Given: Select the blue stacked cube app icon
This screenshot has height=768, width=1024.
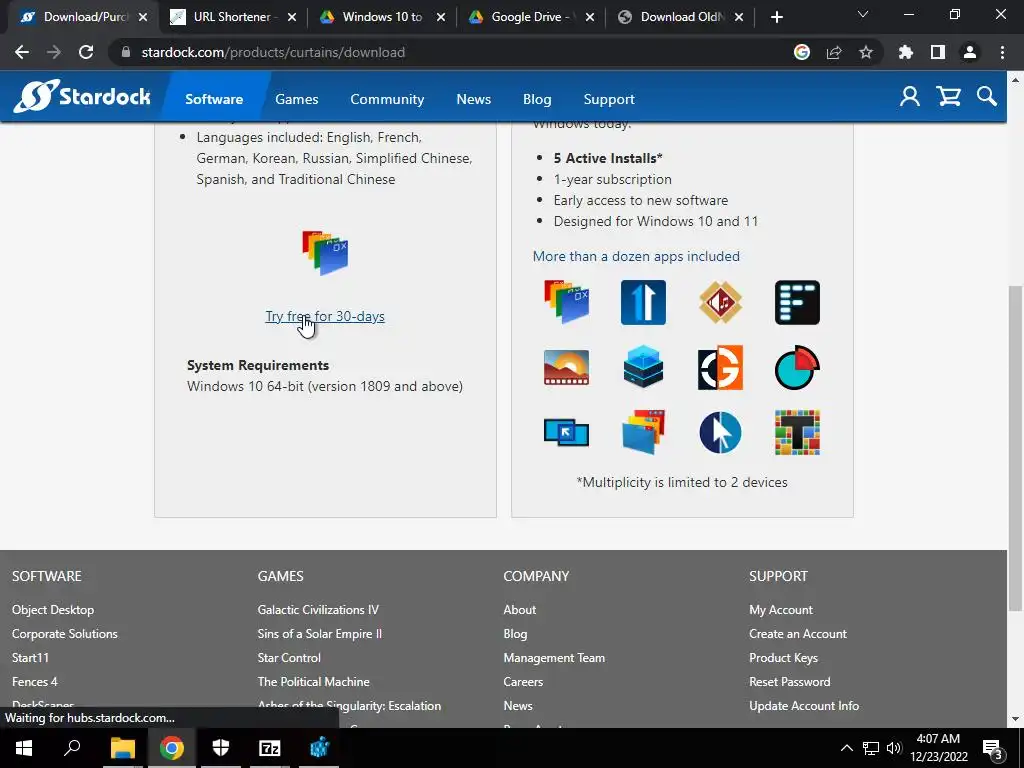Looking at the screenshot, I should (643, 367).
